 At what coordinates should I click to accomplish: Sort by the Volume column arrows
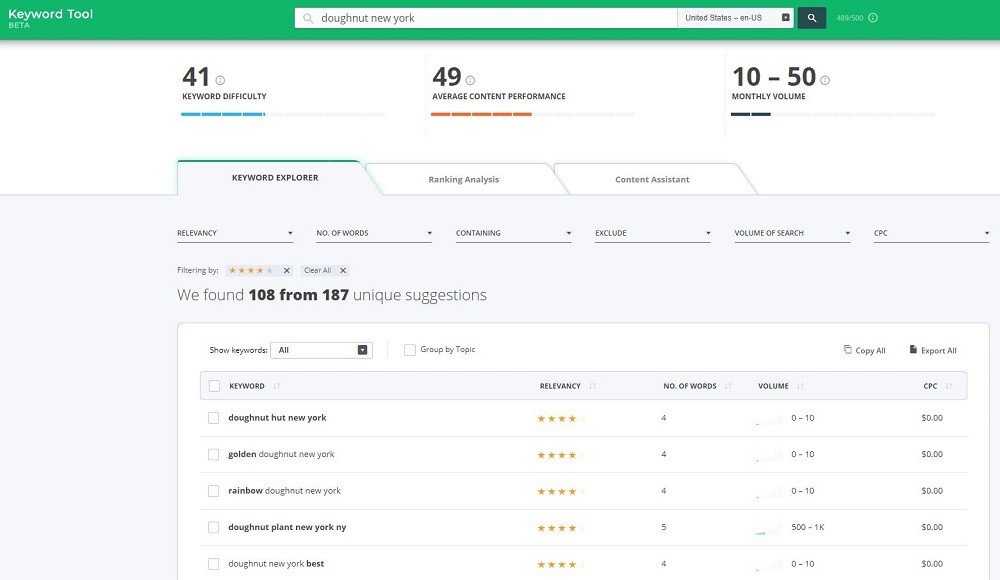(x=800, y=386)
